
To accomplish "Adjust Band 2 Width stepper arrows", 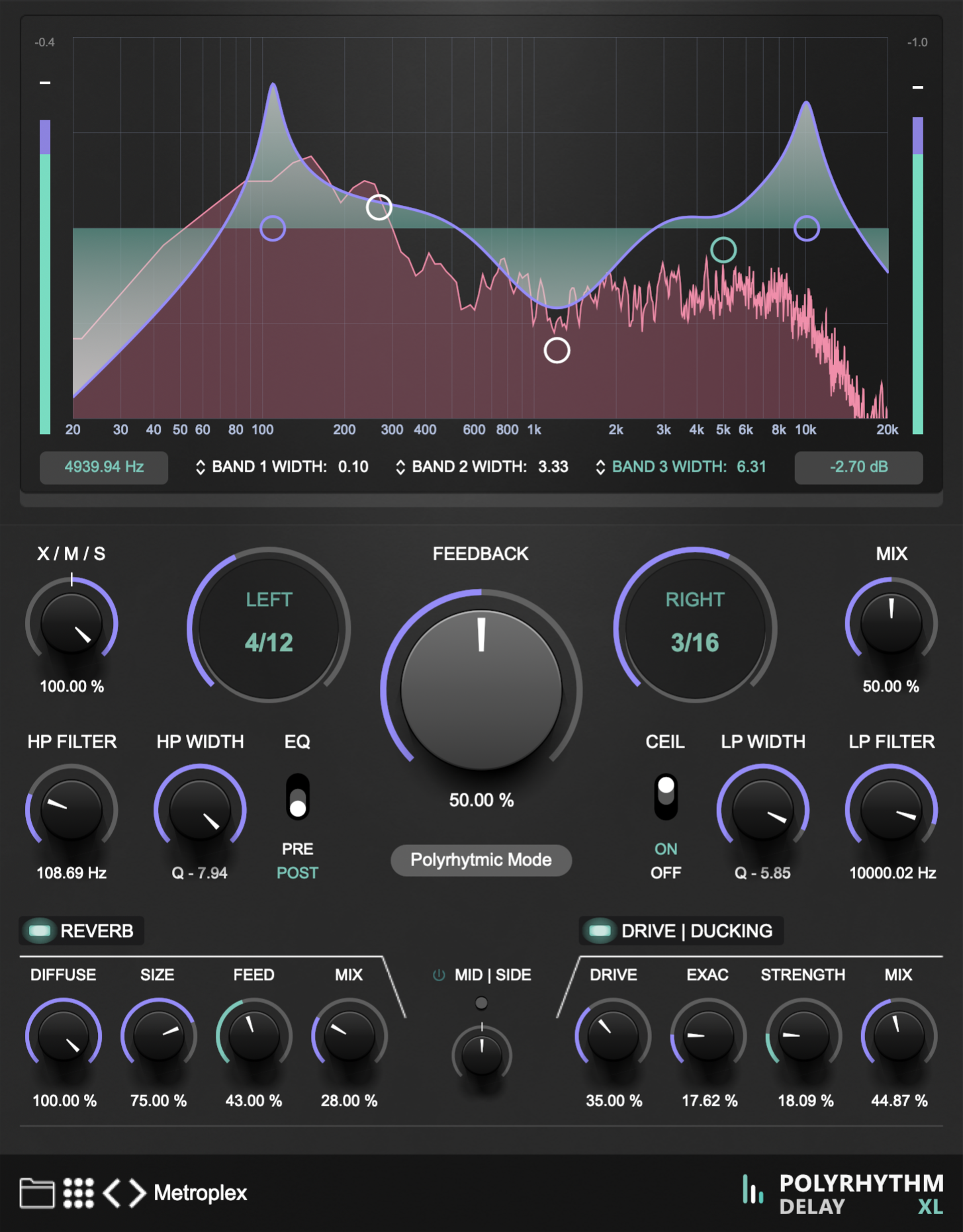I will tap(400, 467).
